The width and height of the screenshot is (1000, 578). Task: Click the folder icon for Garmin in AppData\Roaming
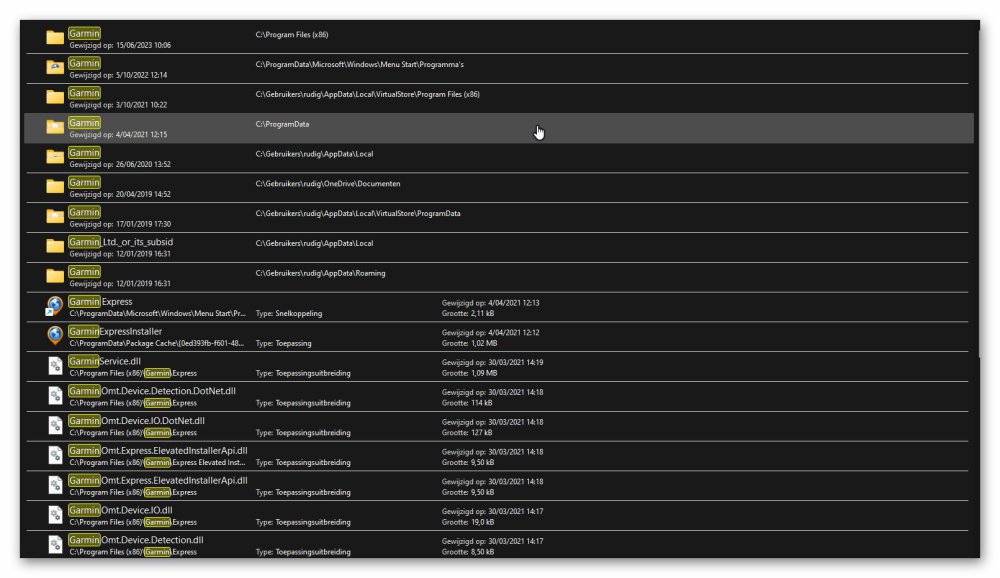[x=55, y=276]
